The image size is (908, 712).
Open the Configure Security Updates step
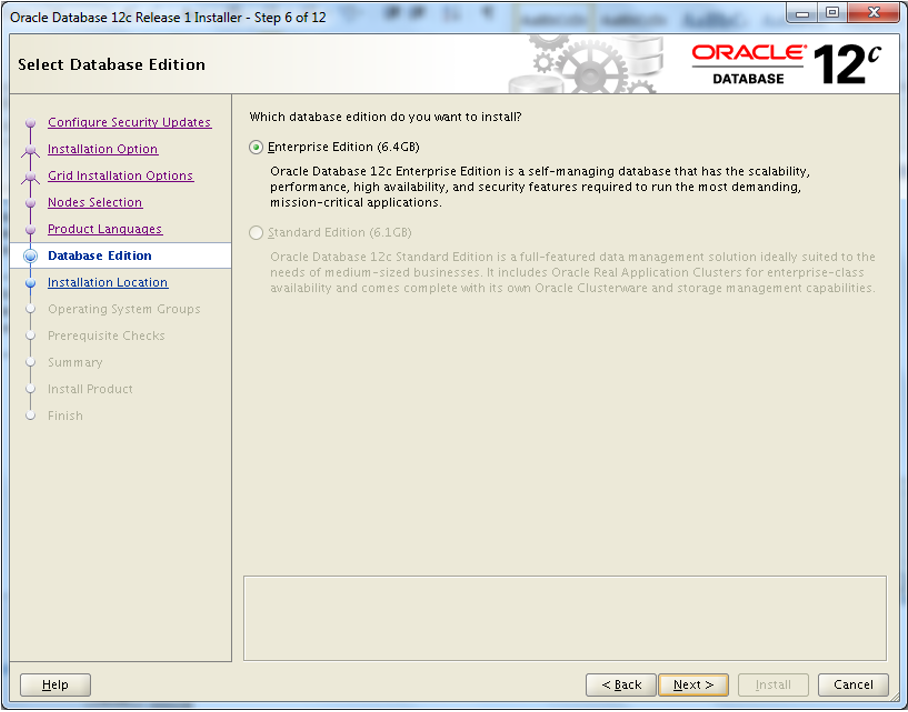[x=129, y=123]
